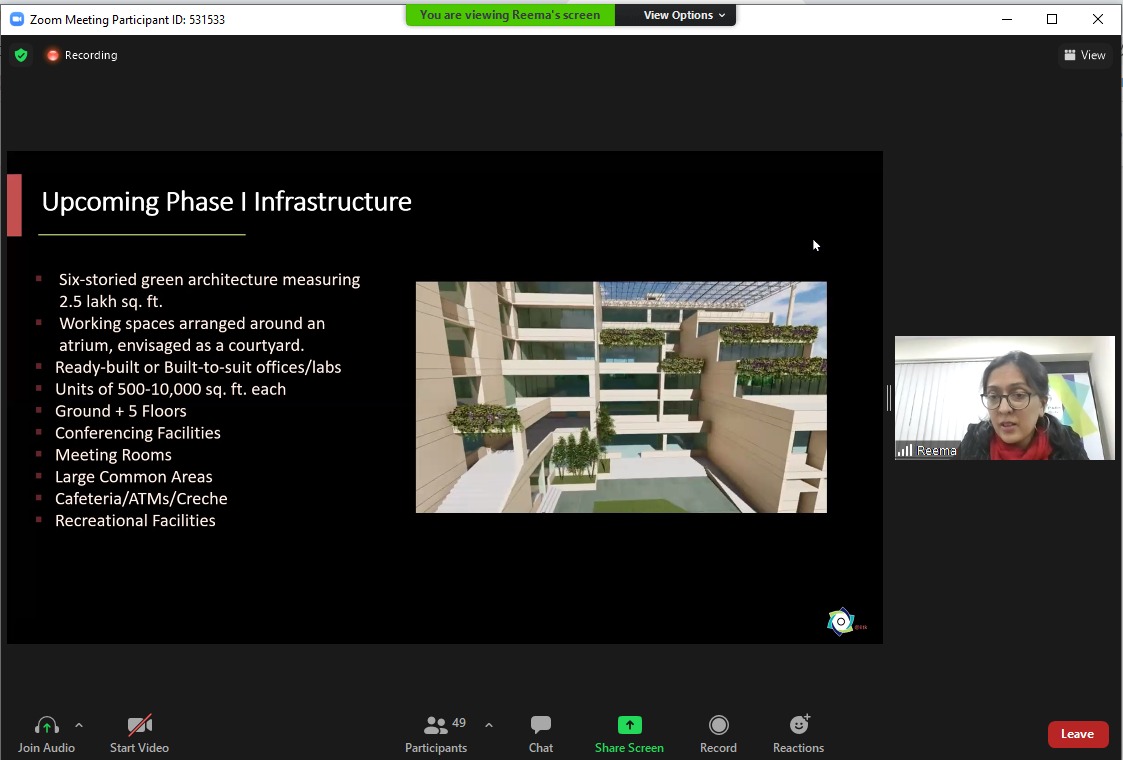
Task: Click the Zoom Meeting title bar icon
Action: (x=16, y=19)
